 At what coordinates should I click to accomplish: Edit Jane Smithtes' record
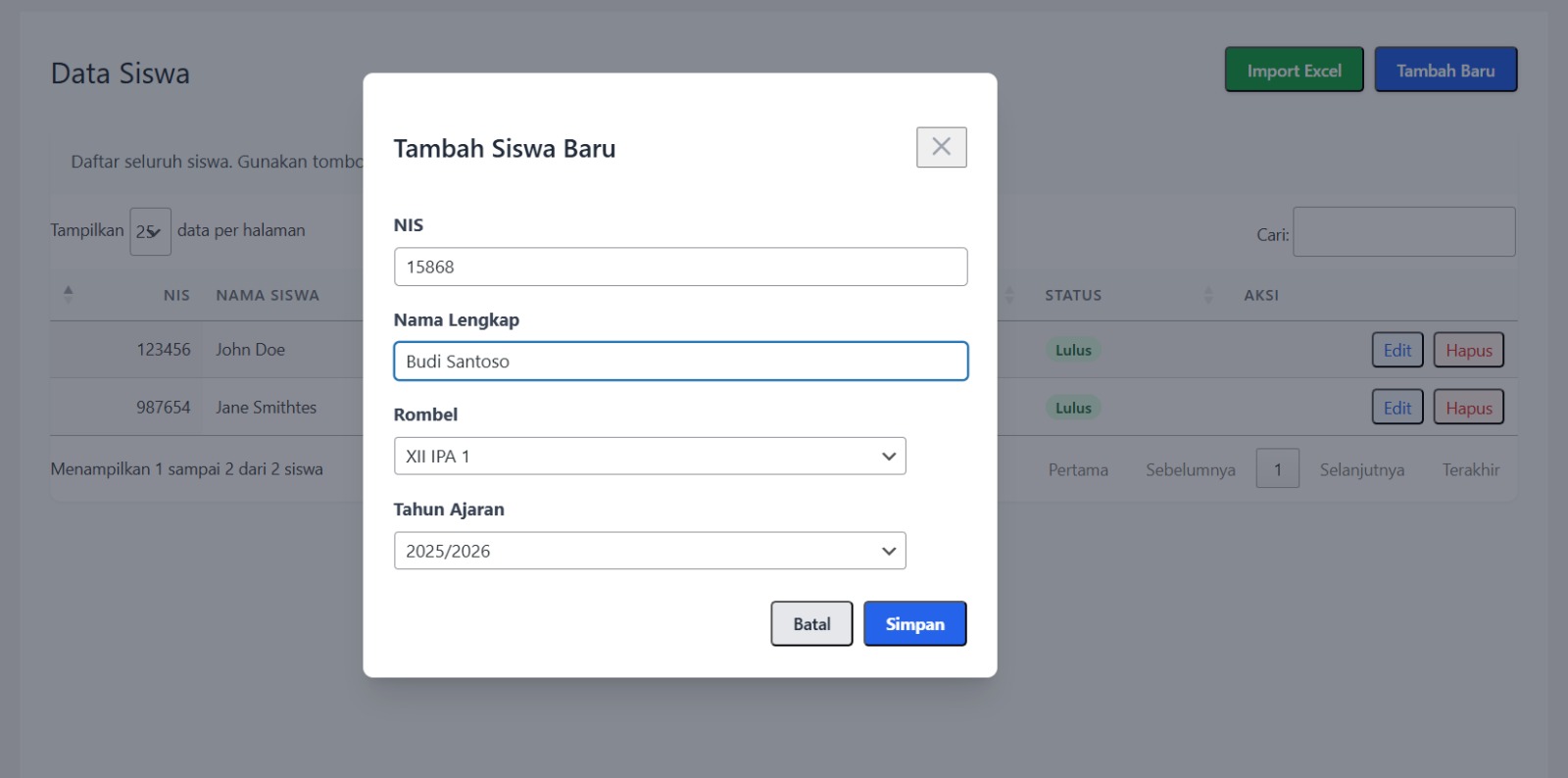tap(1396, 408)
